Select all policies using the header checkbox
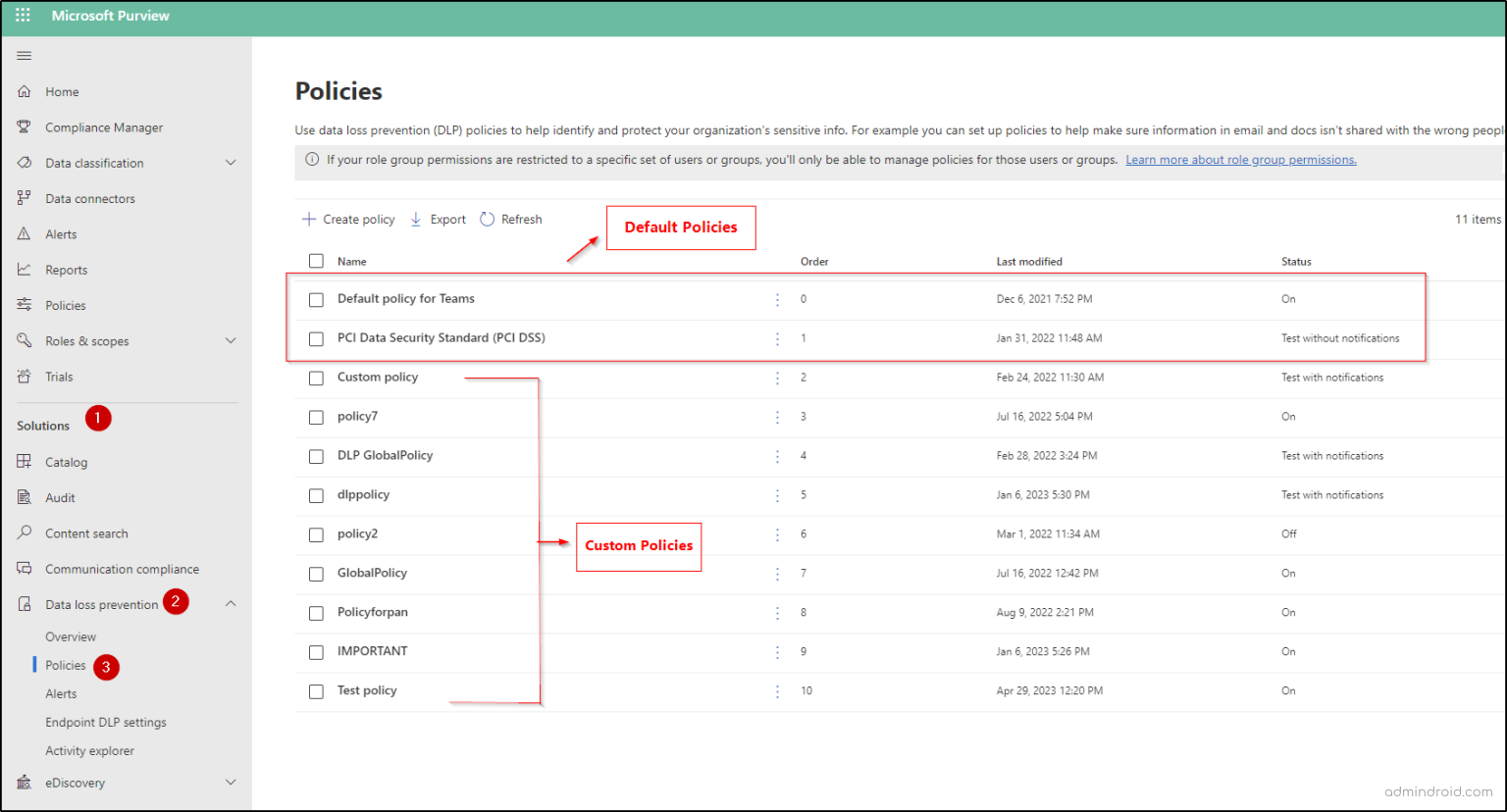The height and width of the screenshot is (812, 1507). [316, 261]
